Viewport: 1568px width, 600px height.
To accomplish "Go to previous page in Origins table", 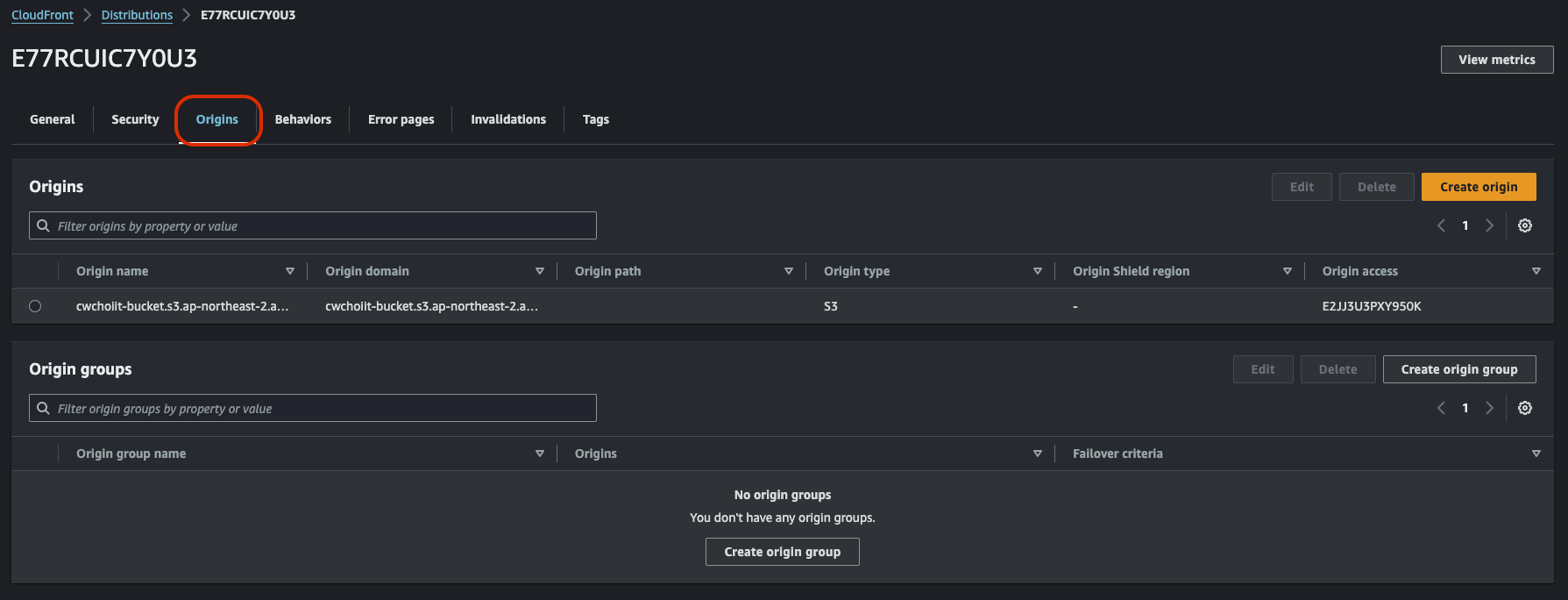I will coord(1441,225).
